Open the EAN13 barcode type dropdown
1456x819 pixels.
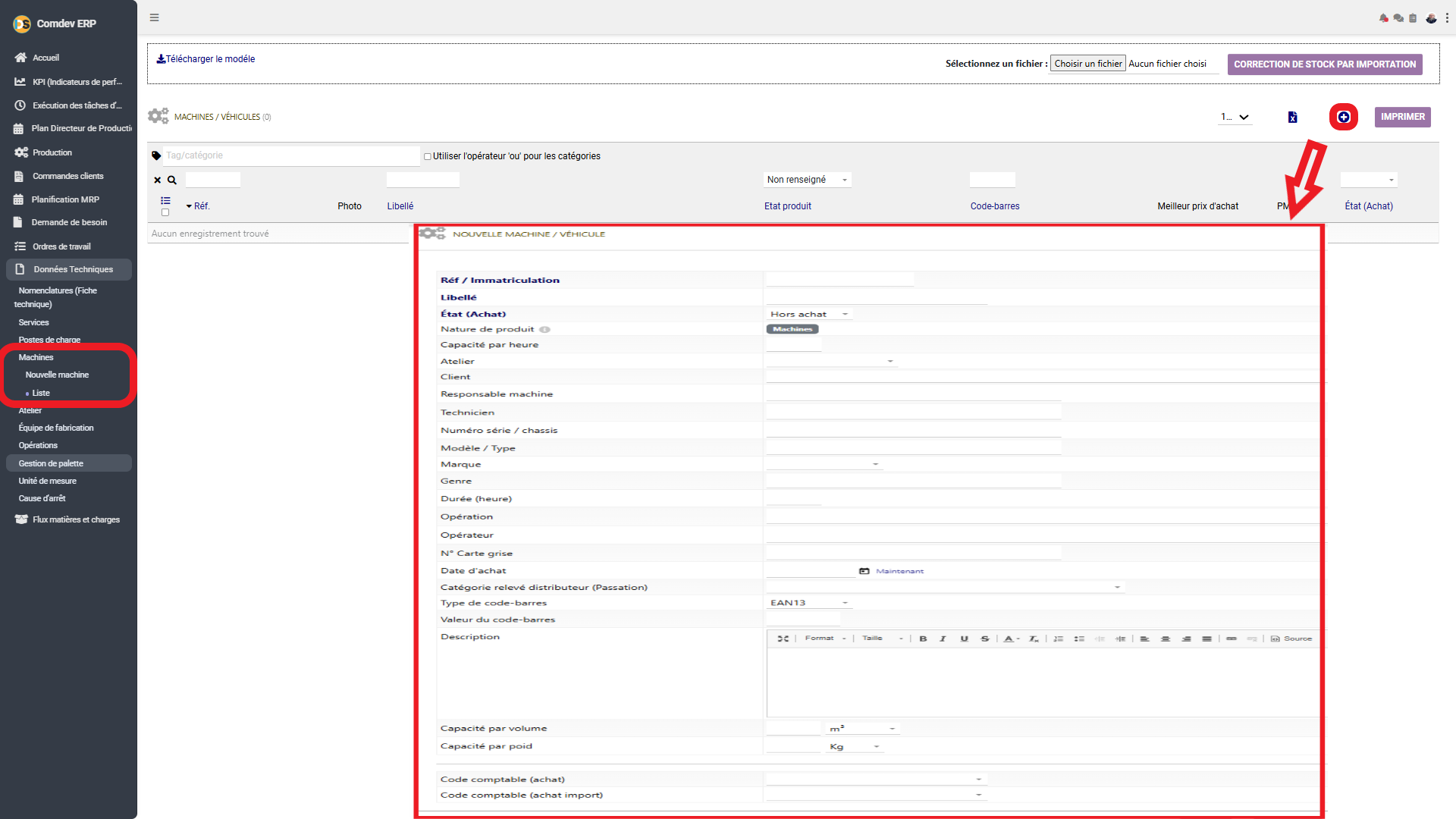[809, 603]
